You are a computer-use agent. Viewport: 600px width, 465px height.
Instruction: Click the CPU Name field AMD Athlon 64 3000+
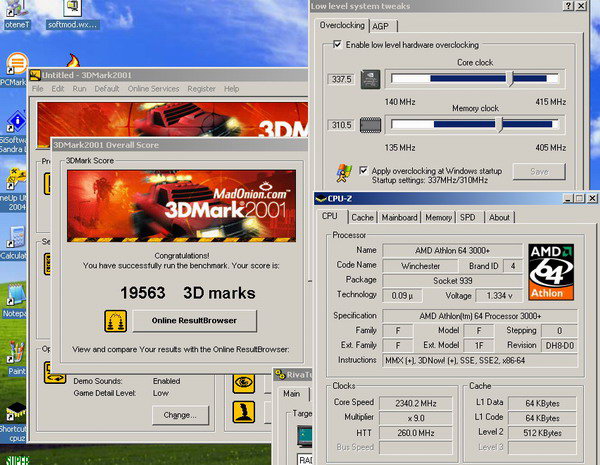tap(452, 251)
